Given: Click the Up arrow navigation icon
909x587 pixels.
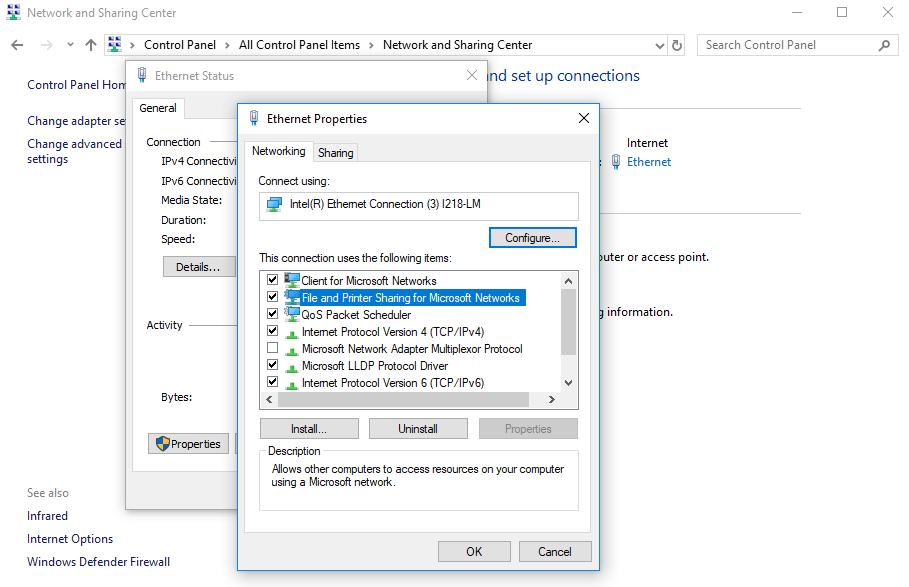Looking at the screenshot, I should (91, 45).
